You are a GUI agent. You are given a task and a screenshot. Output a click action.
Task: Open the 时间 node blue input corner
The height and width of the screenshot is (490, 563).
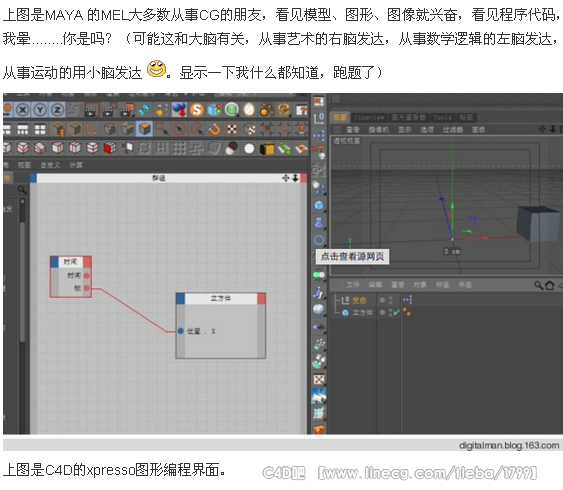pos(54,262)
